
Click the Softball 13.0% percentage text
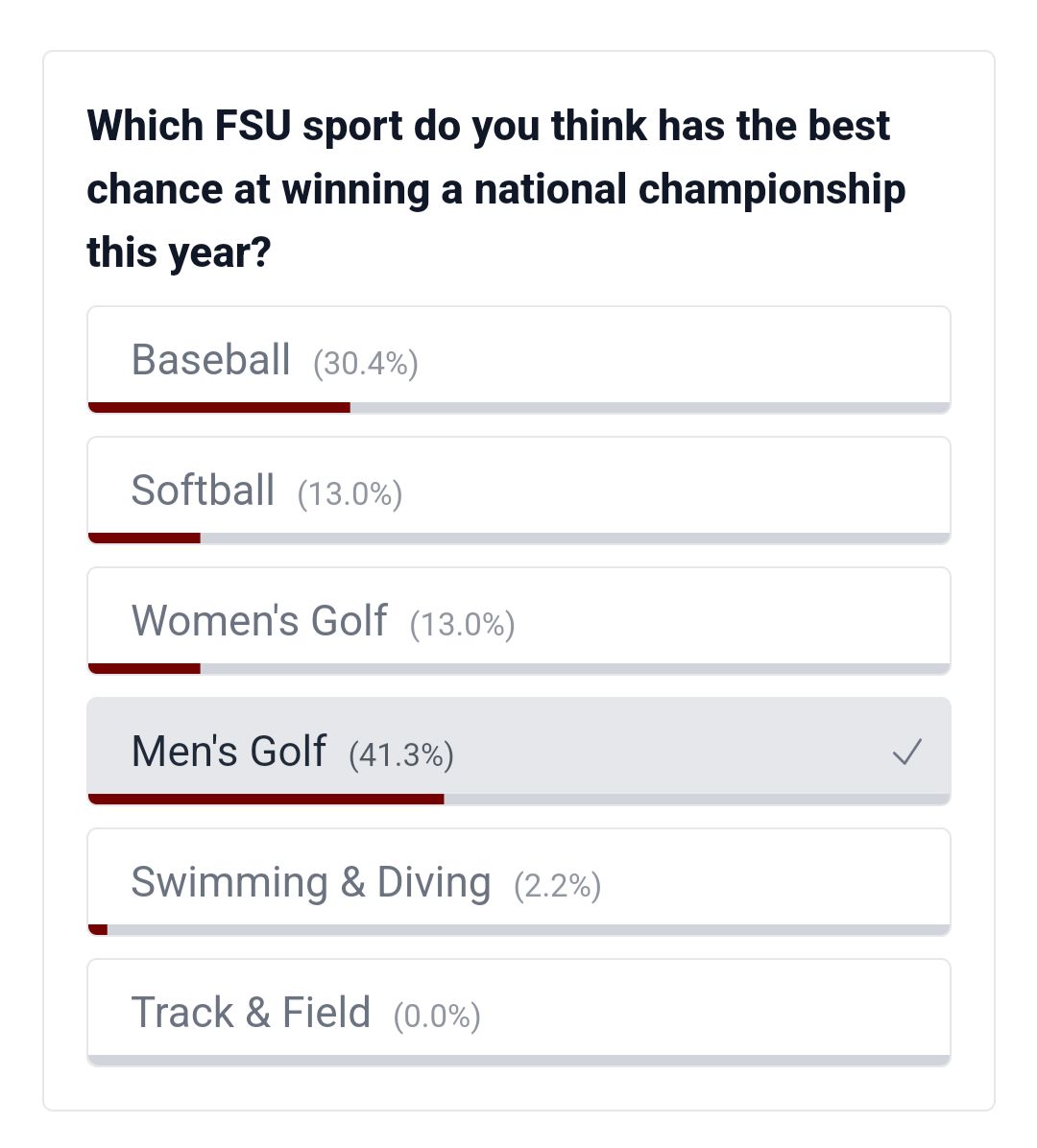click(x=350, y=494)
